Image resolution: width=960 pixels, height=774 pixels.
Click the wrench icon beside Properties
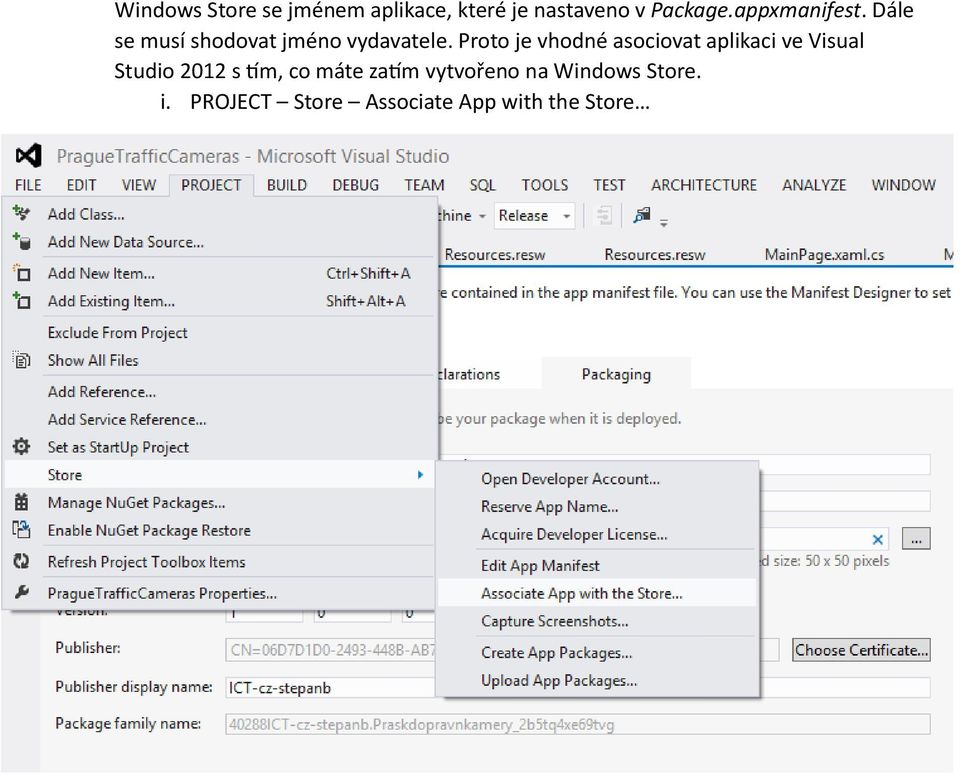click(21, 592)
